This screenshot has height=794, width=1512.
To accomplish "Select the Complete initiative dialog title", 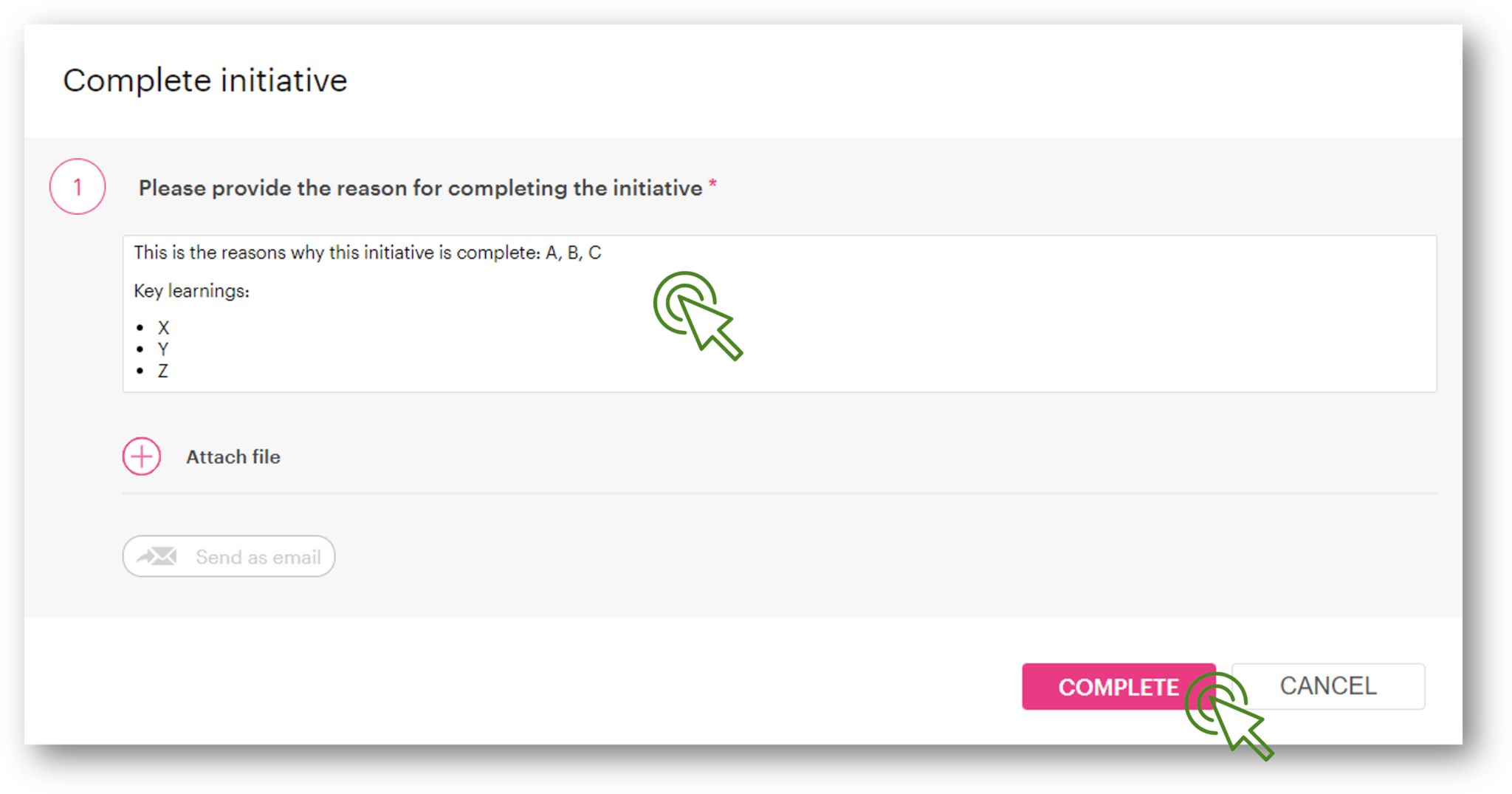I will pos(205,81).
